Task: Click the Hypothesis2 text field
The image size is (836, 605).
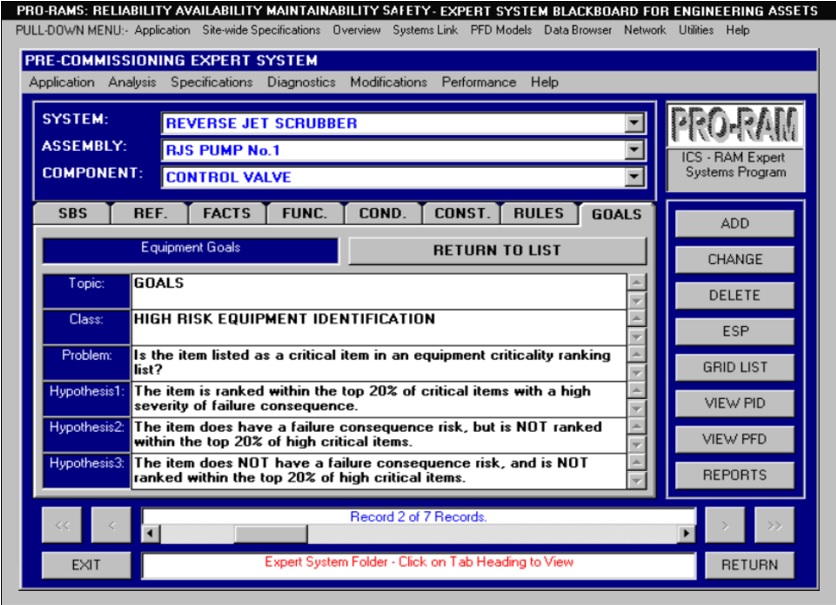Action: point(379,435)
